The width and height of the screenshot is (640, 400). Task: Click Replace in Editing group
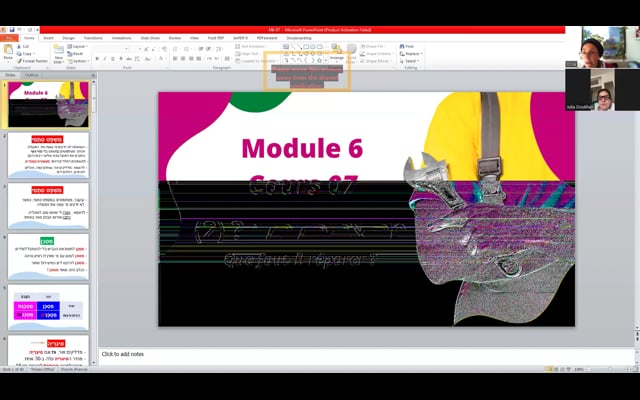click(411, 54)
